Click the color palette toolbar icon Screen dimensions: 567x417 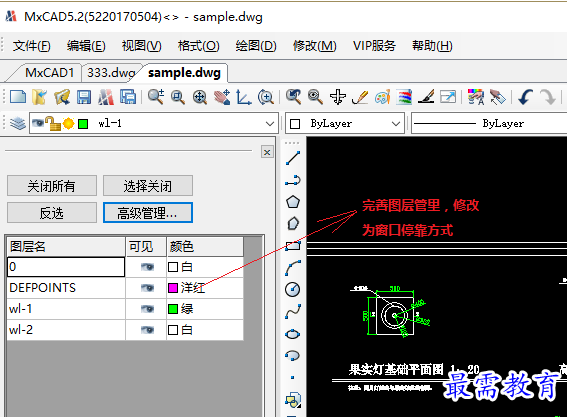383,97
